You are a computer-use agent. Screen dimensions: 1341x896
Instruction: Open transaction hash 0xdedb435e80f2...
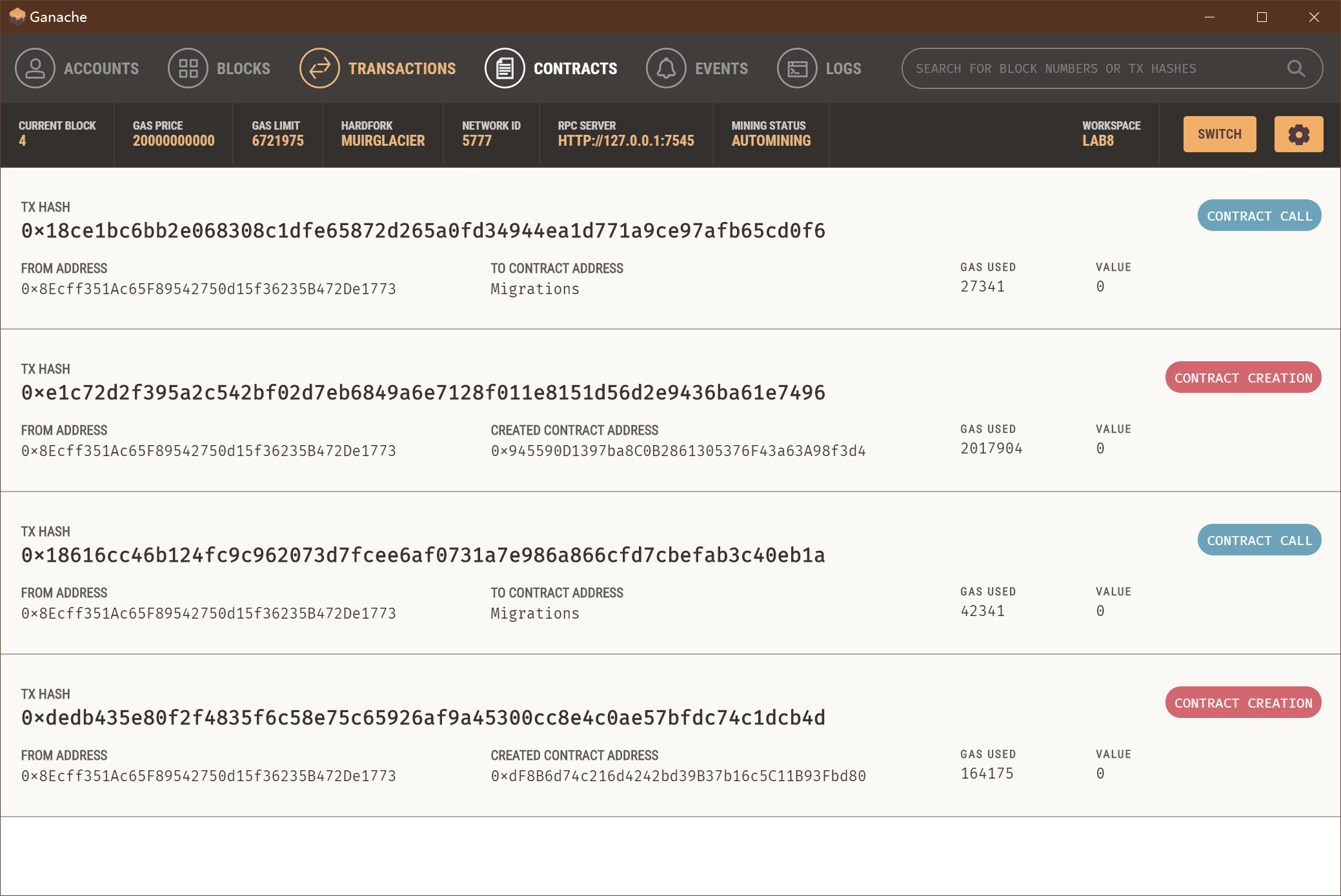pos(423,718)
